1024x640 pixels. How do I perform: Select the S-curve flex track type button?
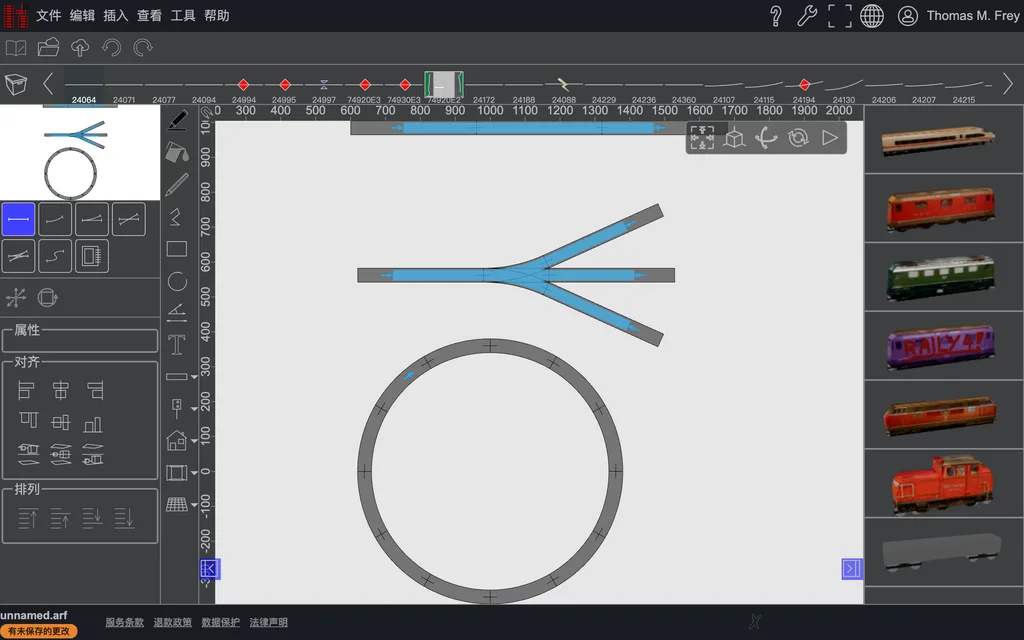click(x=55, y=256)
